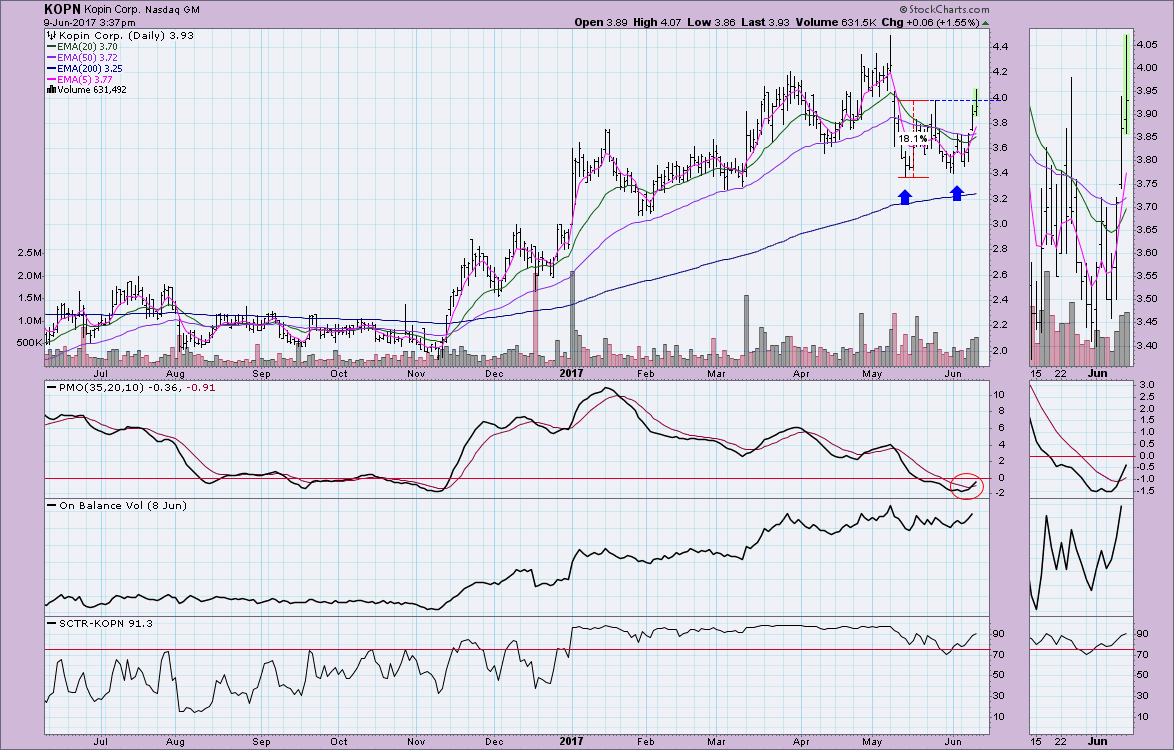Click the KOPN ticker symbol title
1174x750 pixels.
click(63, 8)
